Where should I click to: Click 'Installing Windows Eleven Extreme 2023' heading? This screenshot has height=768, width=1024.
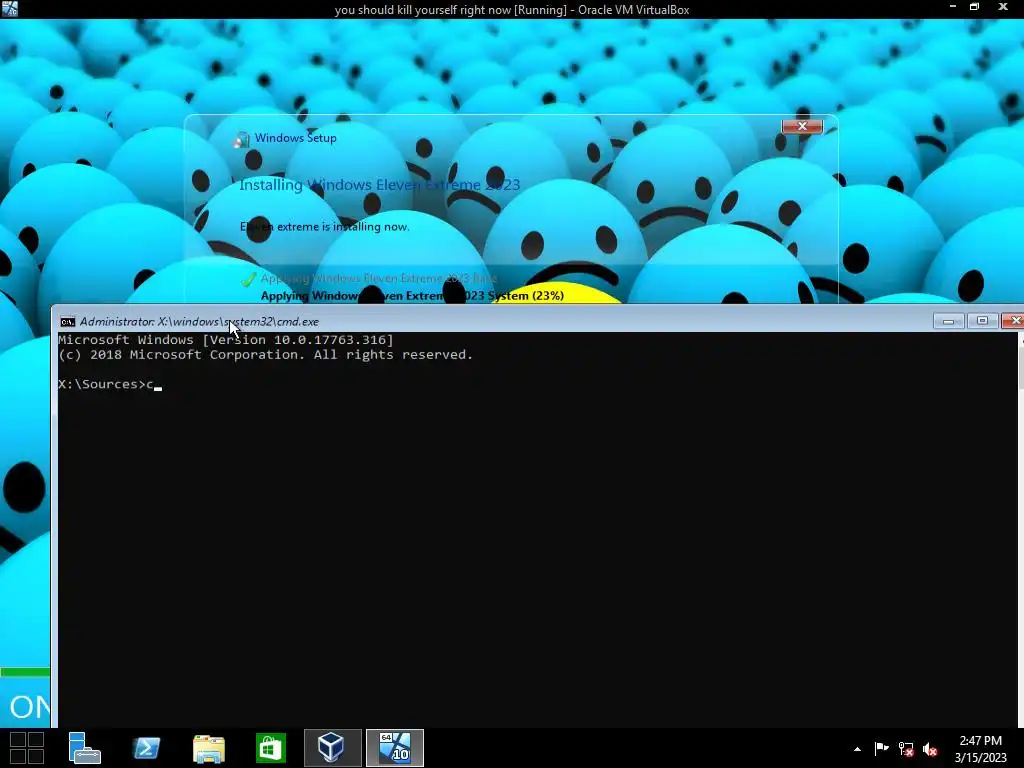click(x=379, y=185)
